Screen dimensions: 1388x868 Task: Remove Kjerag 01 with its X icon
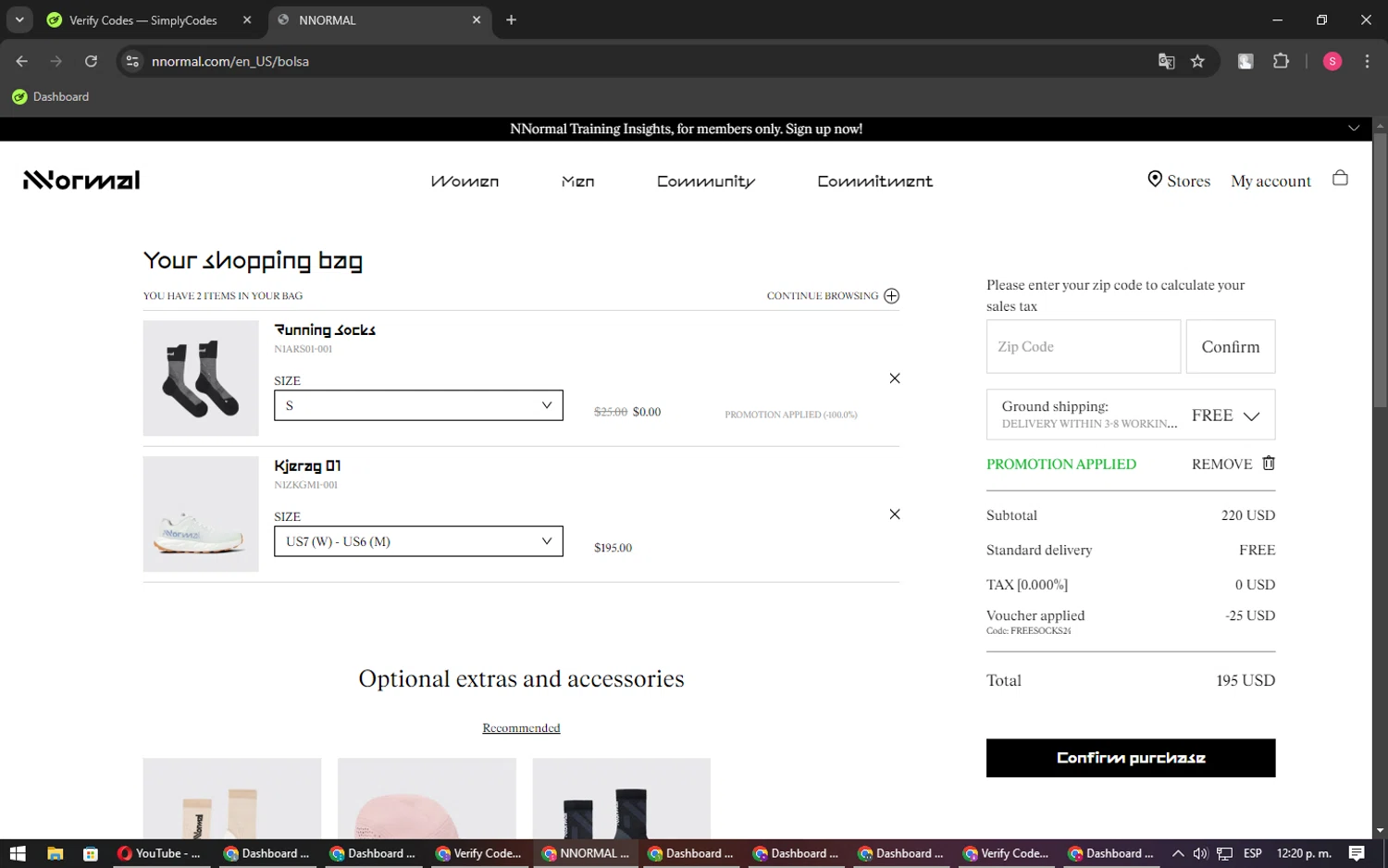coord(895,515)
